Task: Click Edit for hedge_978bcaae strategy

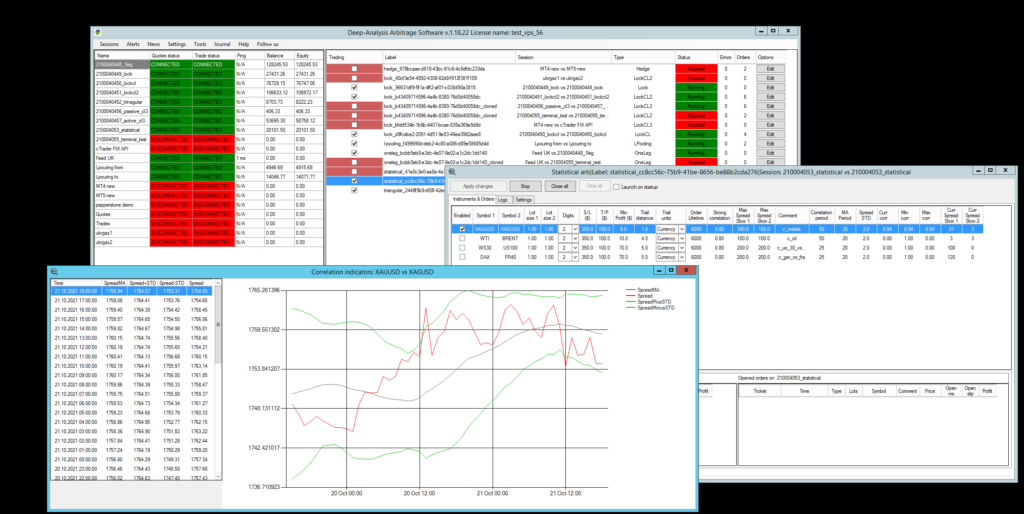Action: [x=771, y=69]
